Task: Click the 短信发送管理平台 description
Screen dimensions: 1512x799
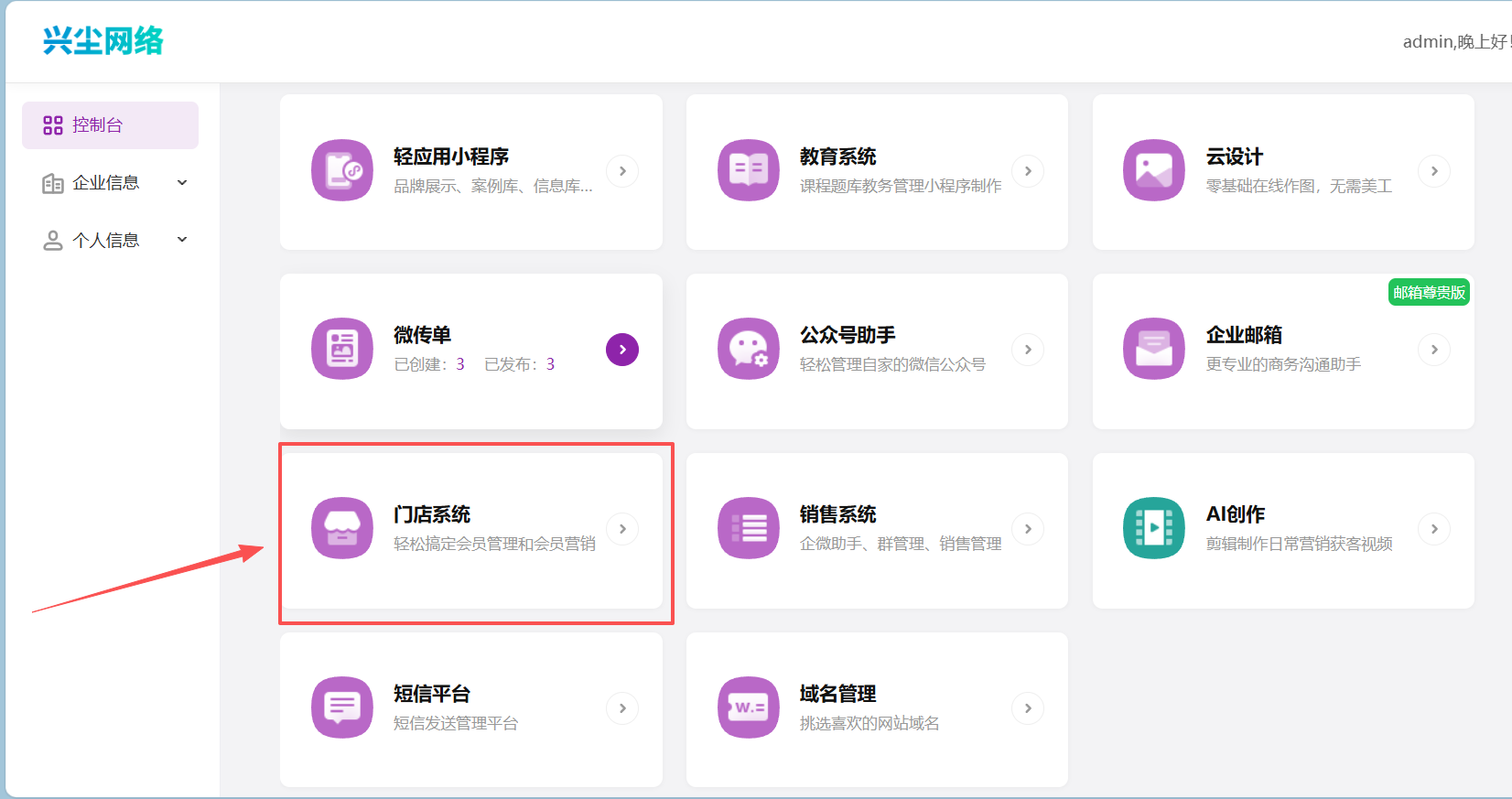Action: pyautogui.click(x=456, y=723)
